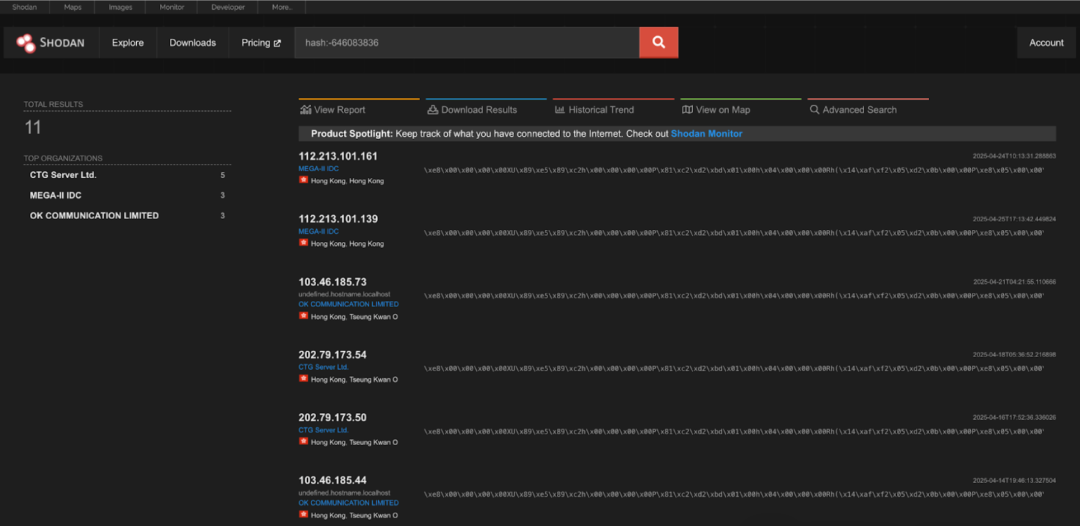Screen dimensions: 1080x526
Task: Click the Hong Kong flag under 103.46.185.44
Action: 303,514
